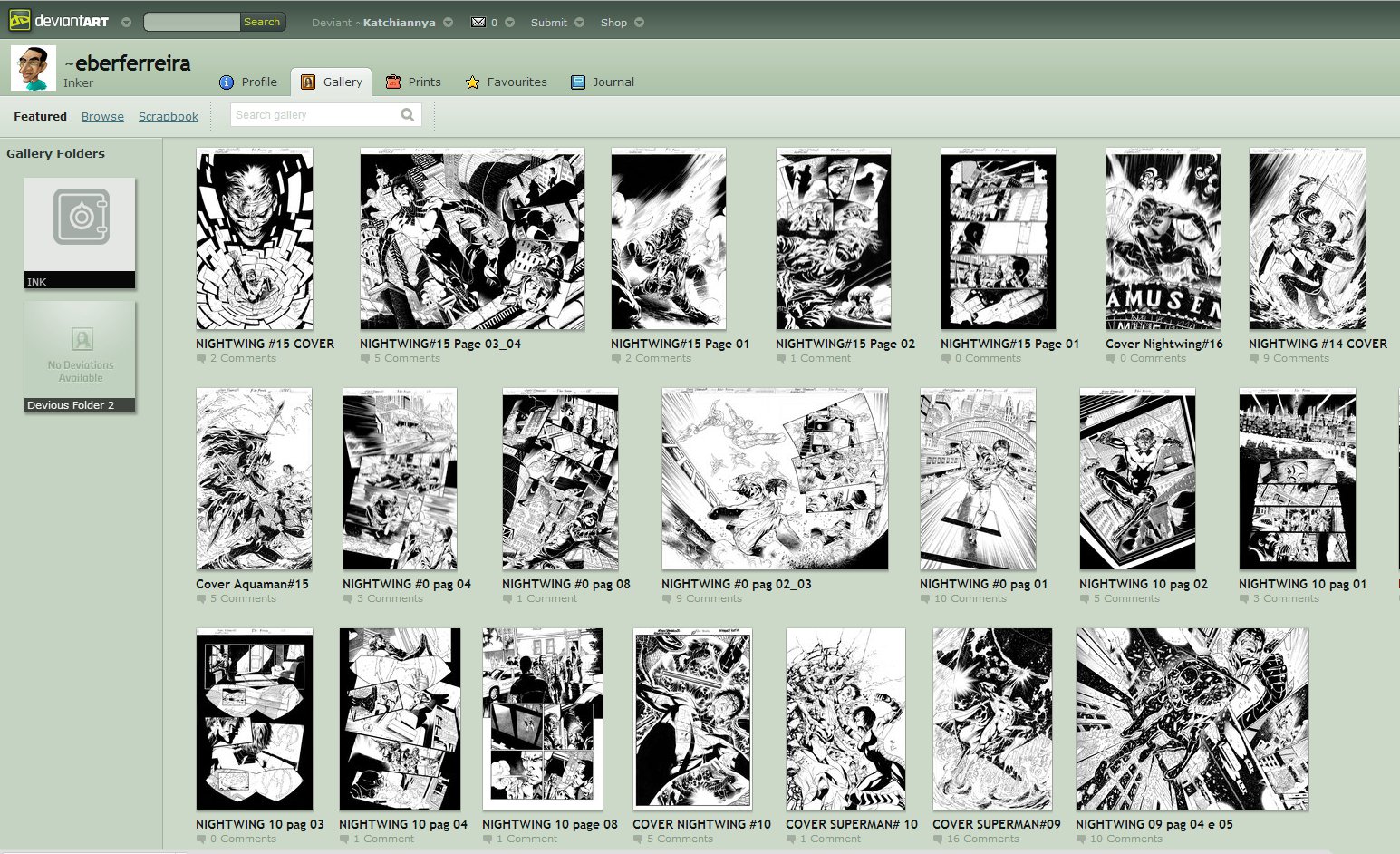Open comments under NIGHTWING #15 COVER
The width and height of the screenshot is (1400, 854).
point(243,358)
